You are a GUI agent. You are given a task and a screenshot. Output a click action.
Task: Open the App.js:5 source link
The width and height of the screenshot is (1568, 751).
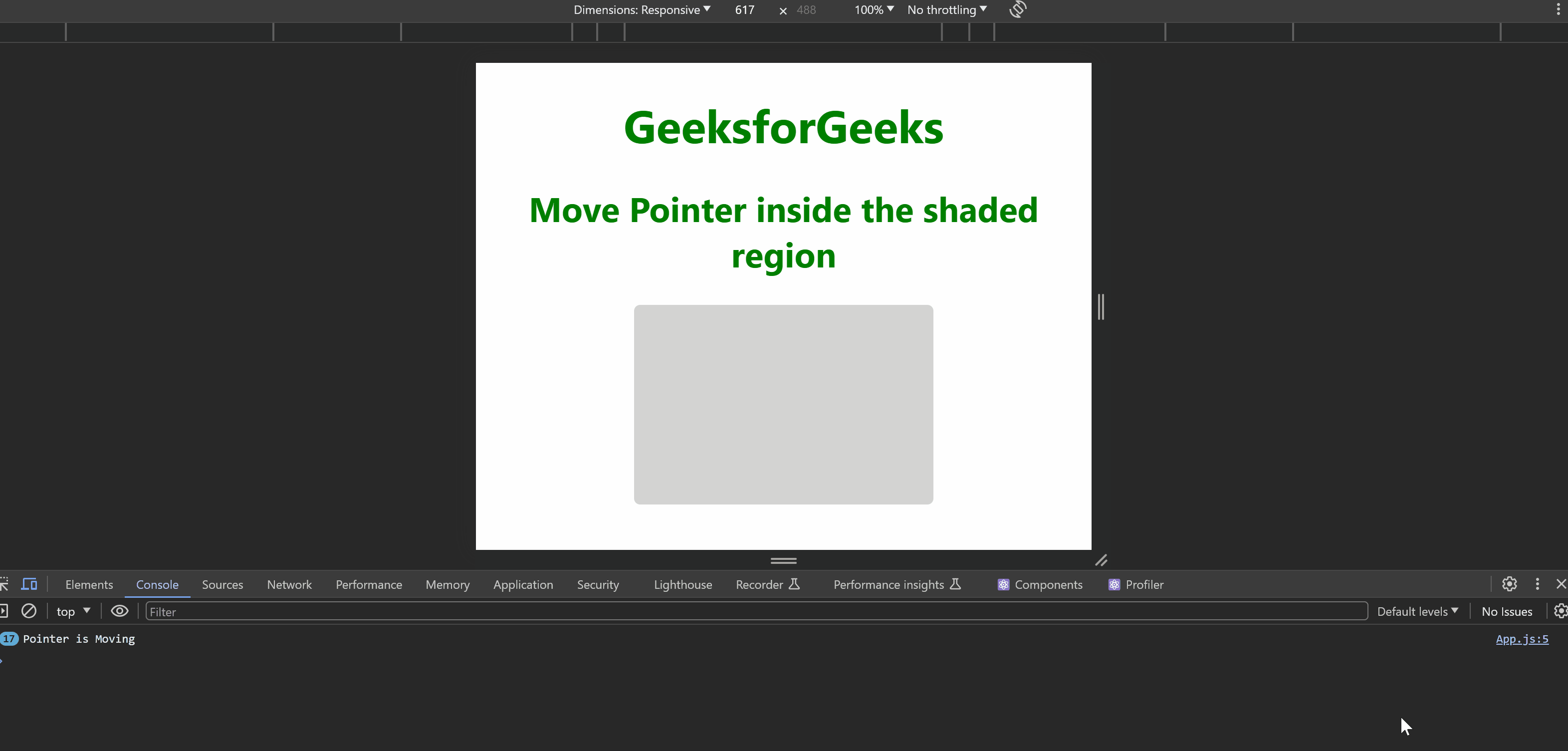pyautogui.click(x=1522, y=639)
